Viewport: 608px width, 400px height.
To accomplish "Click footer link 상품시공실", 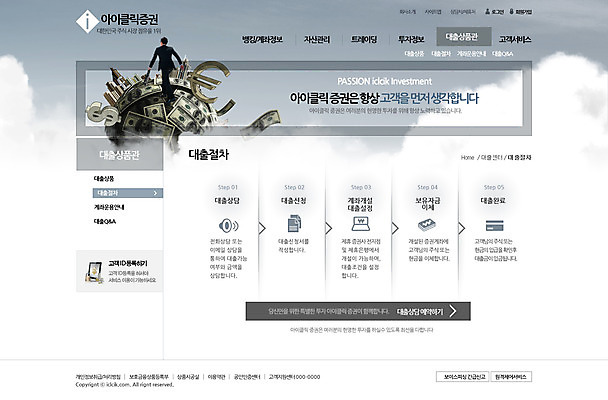I will pos(188,377).
